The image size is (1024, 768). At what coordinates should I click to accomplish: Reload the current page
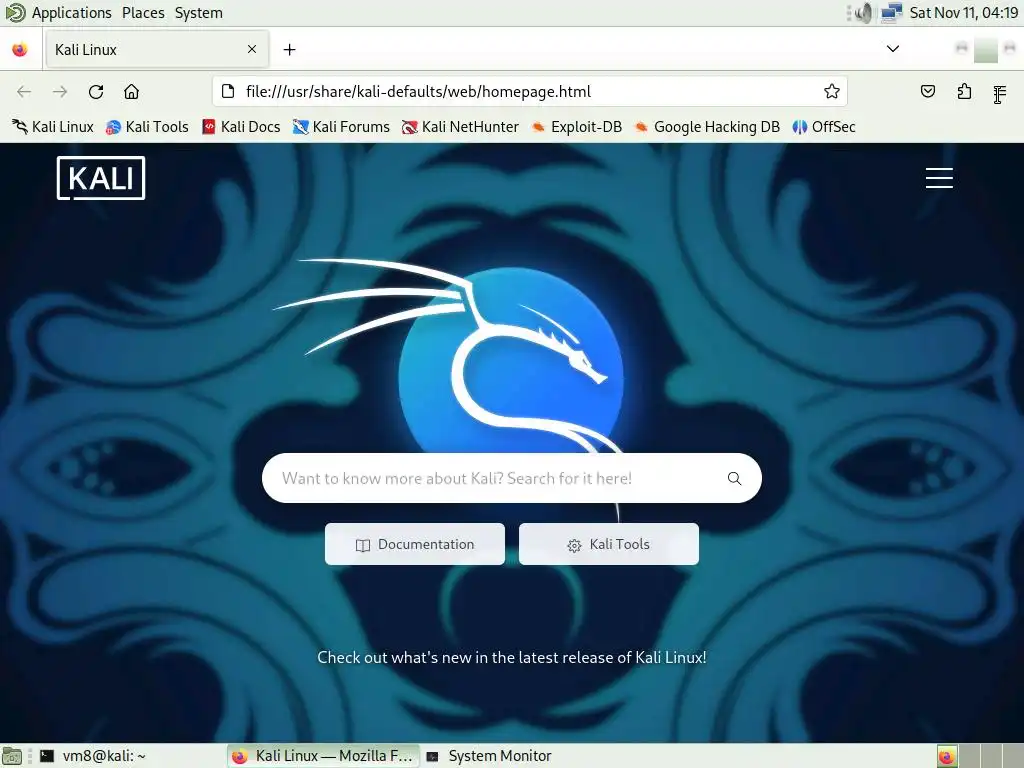(96, 91)
